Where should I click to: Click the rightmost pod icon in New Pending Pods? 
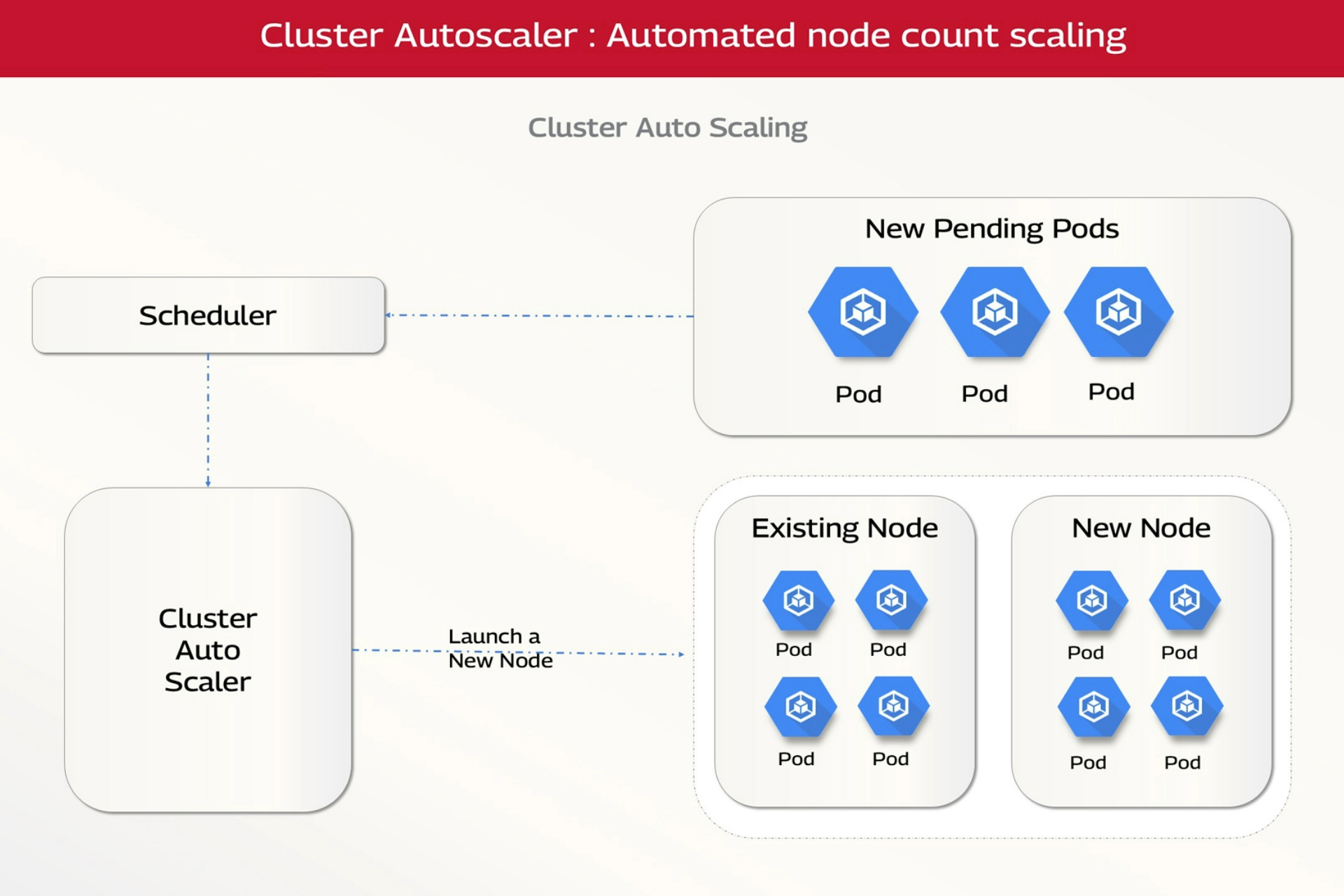[x=1119, y=312]
